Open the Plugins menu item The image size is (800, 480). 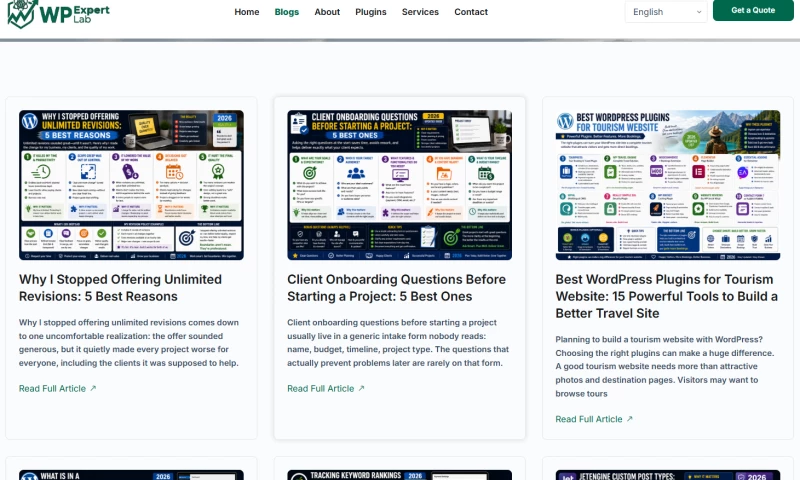(371, 12)
